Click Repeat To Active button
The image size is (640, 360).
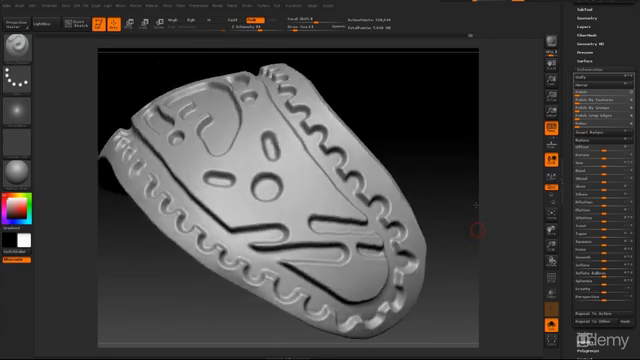click(x=603, y=313)
